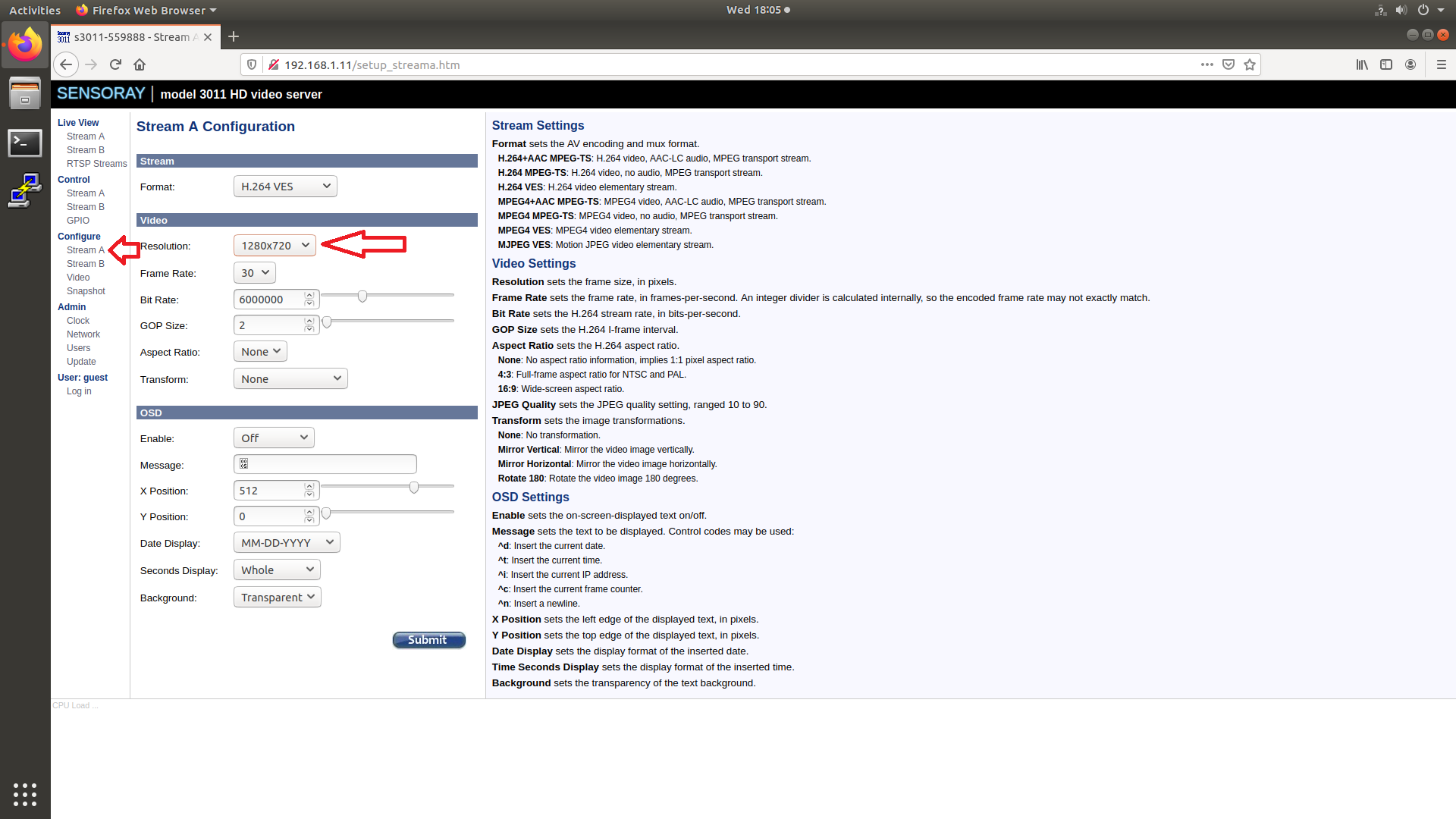Open the Aspect Ratio dropdown
The width and height of the screenshot is (1456, 819).
click(260, 352)
